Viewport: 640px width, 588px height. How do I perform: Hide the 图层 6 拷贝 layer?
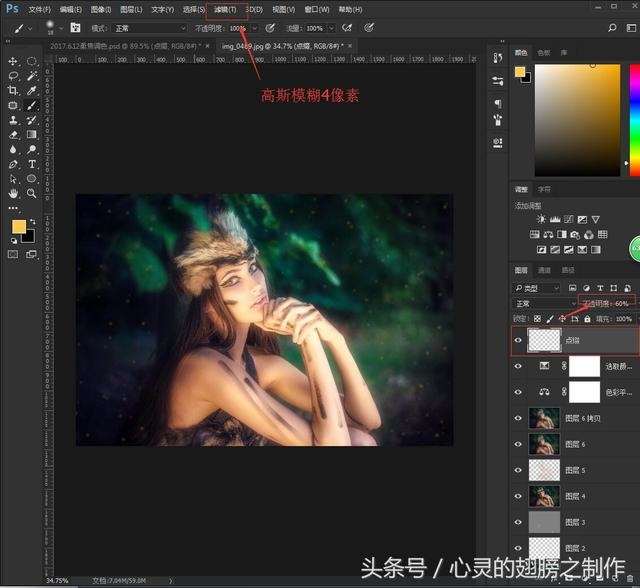(518, 418)
